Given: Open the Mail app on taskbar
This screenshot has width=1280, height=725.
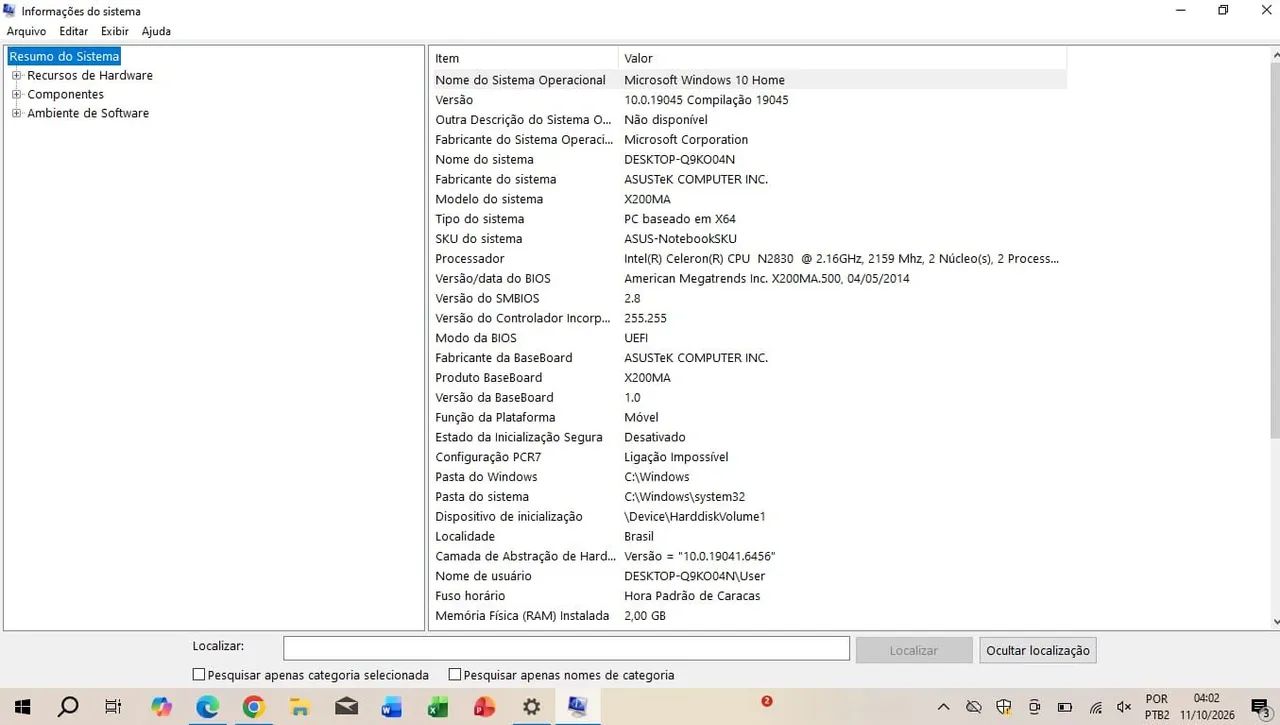Looking at the screenshot, I should coord(346,707).
